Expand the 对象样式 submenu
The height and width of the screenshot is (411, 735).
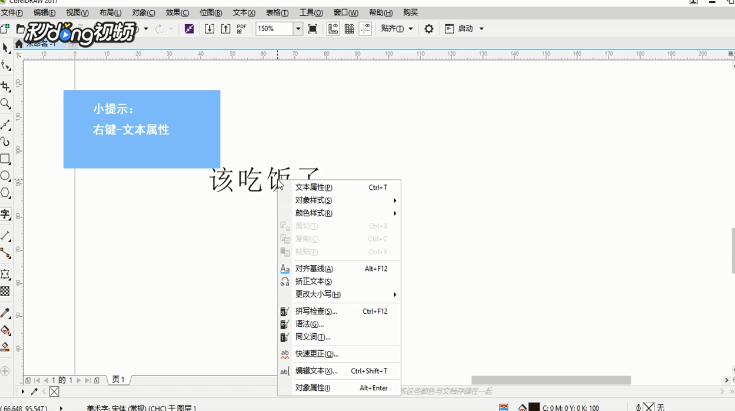339,200
